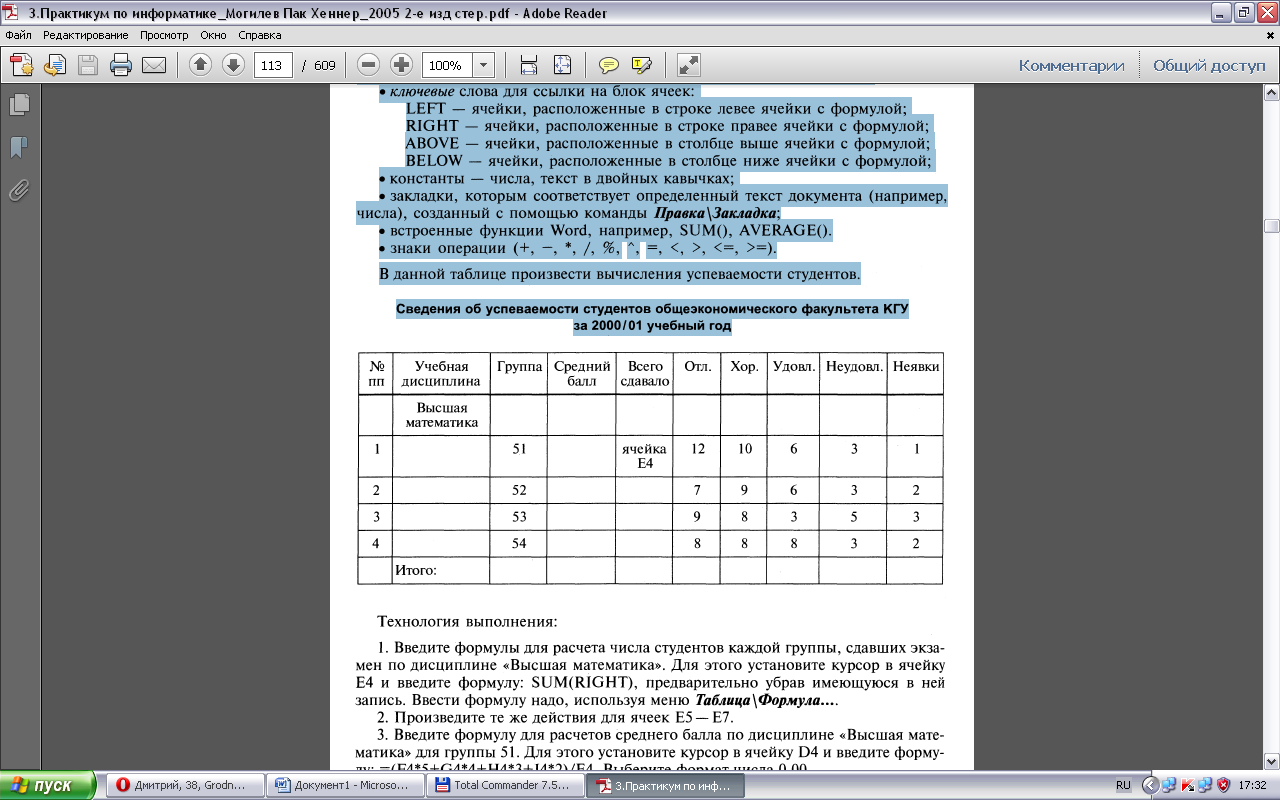Image resolution: width=1280 pixels, height=800 pixels.
Task: Open the zoom level dropdown arrow
Action: [485, 66]
